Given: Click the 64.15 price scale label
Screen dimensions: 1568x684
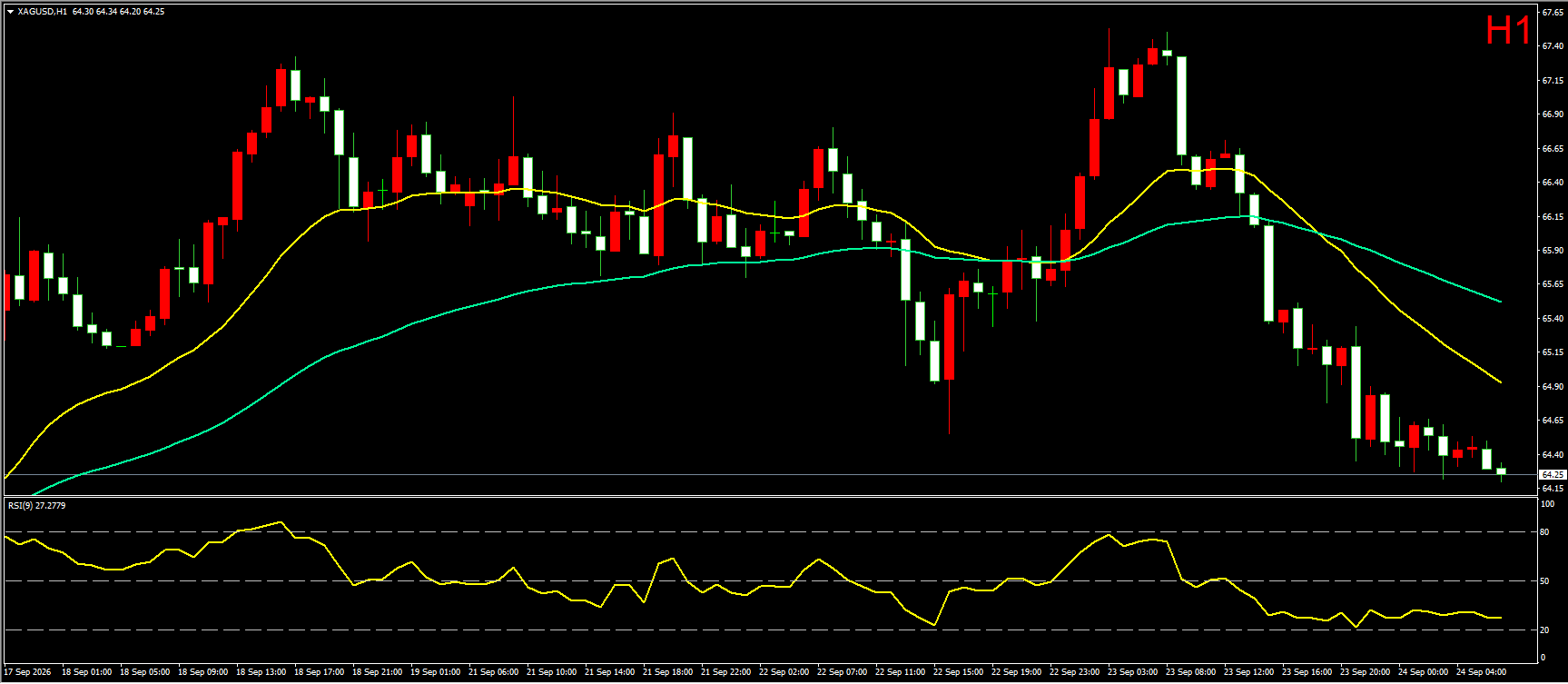Looking at the screenshot, I should [x=1553, y=489].
